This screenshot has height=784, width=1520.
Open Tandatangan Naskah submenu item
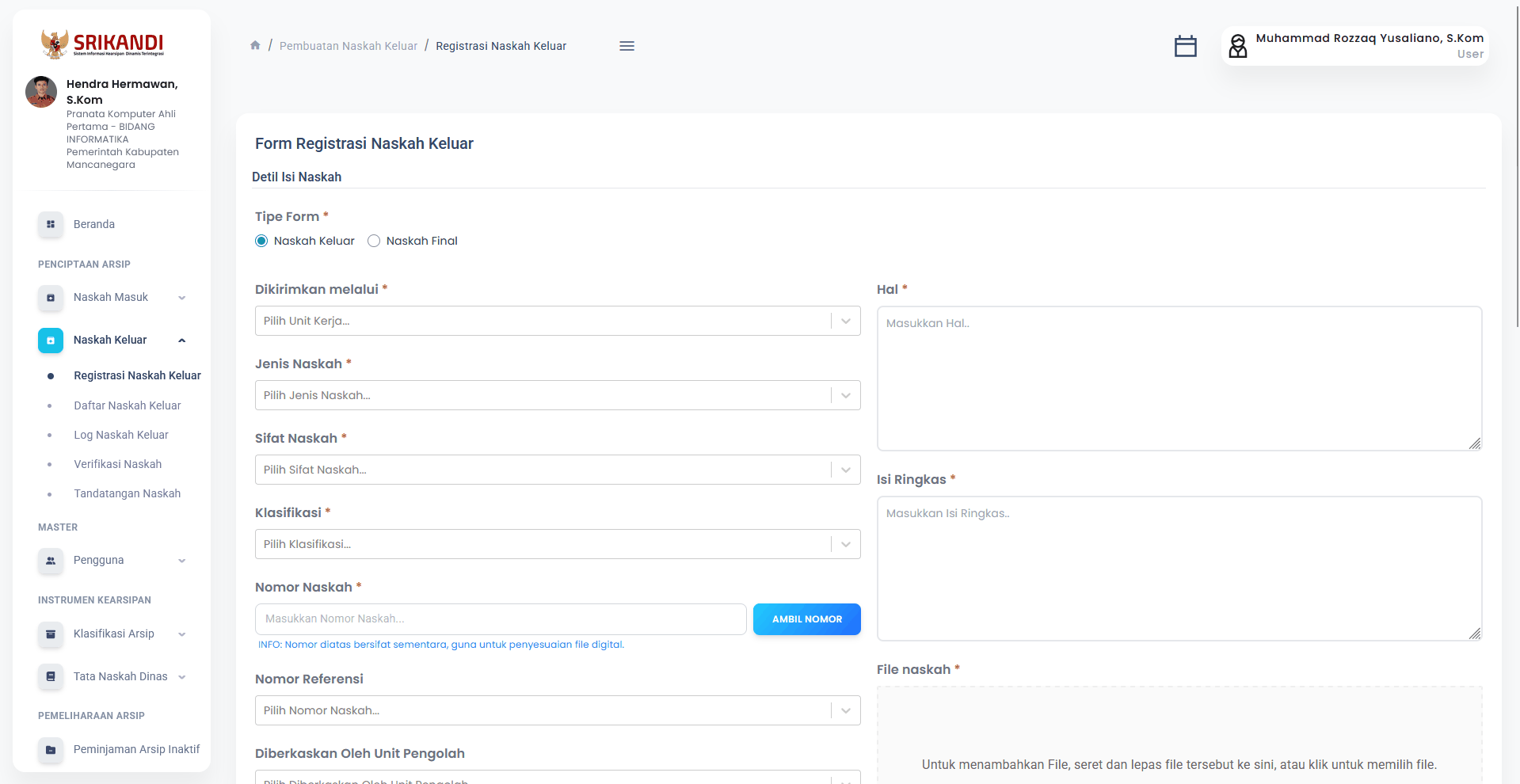coord(128,493)
